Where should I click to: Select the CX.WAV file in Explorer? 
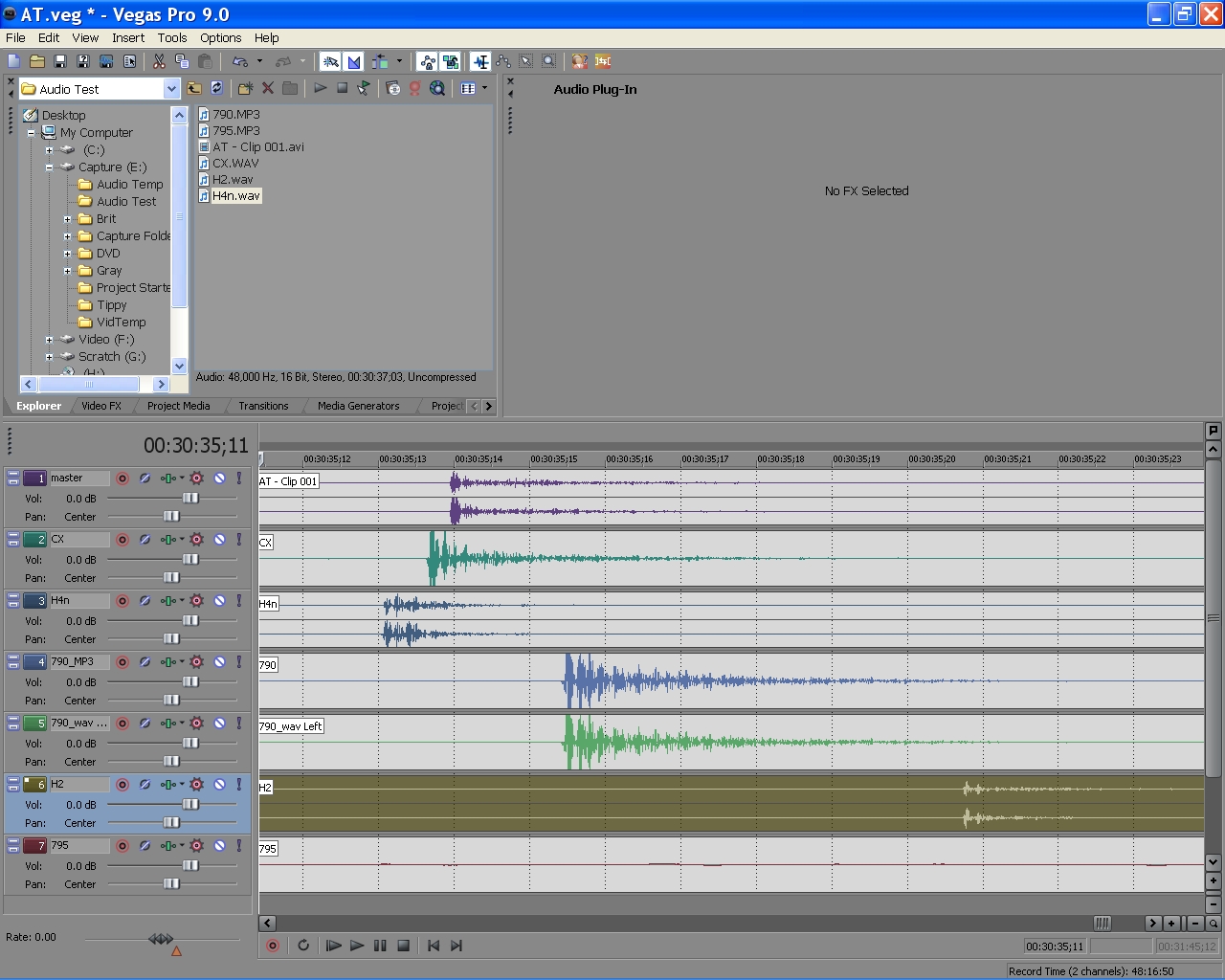235,164
